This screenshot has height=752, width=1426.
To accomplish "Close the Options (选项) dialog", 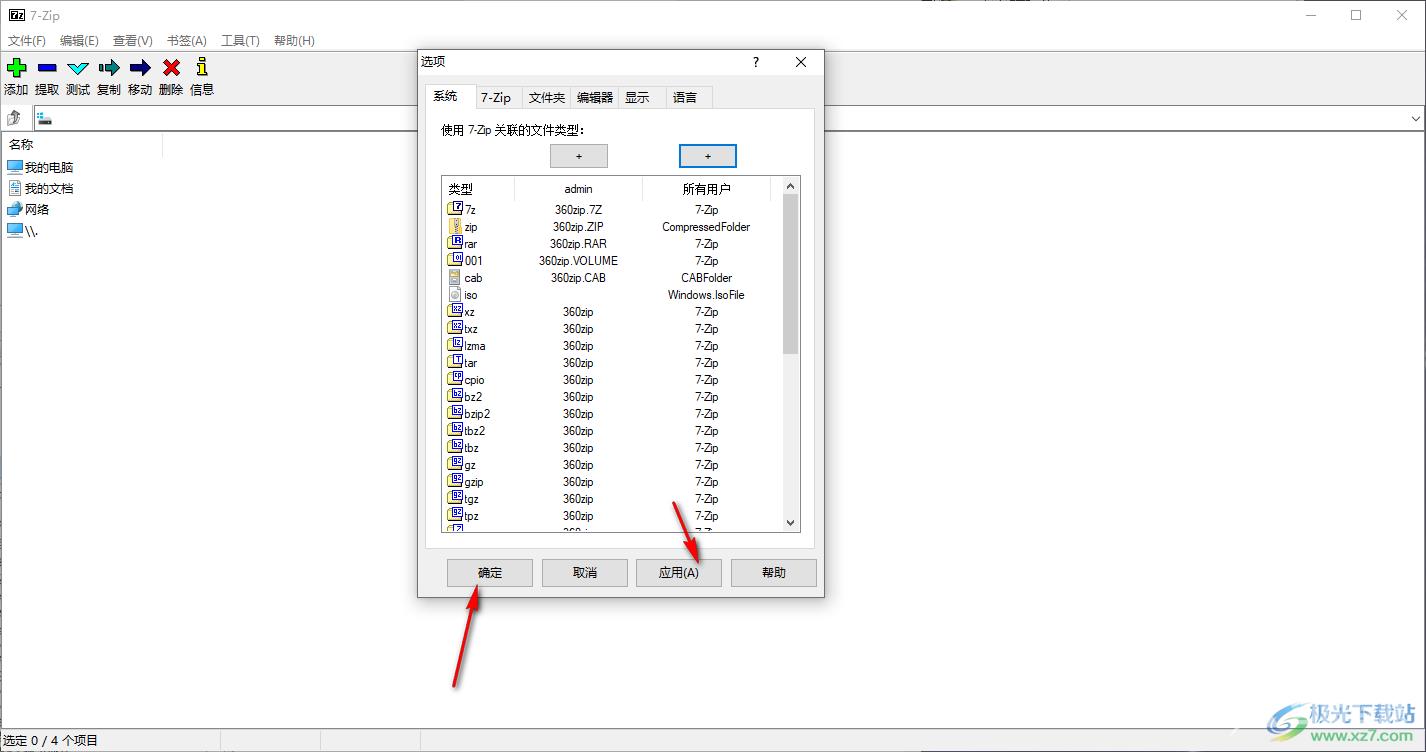I will tap(801, 62).
